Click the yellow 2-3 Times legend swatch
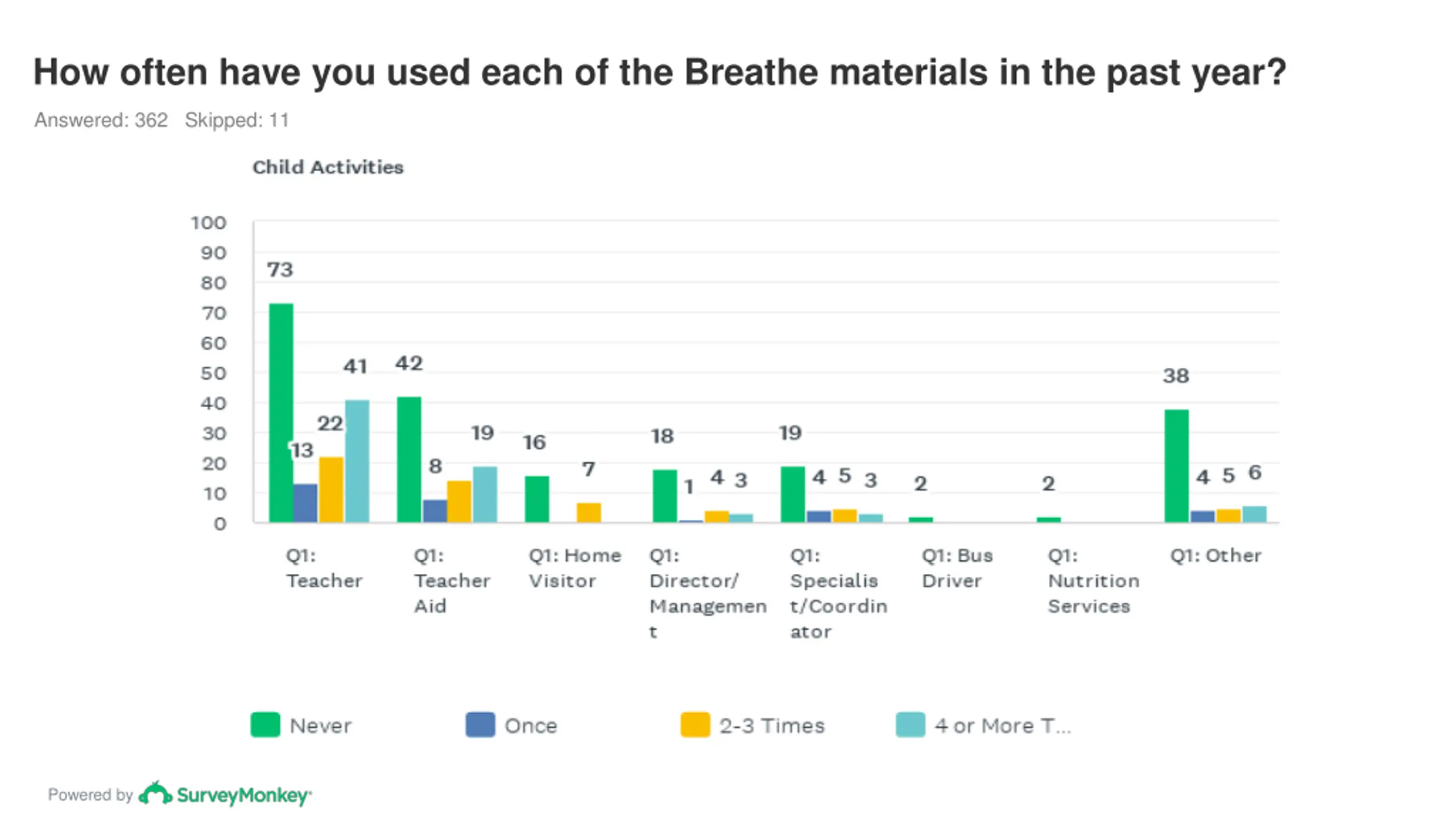Image resolution: width=1456 pixels, height=819 pixels. 695,724
